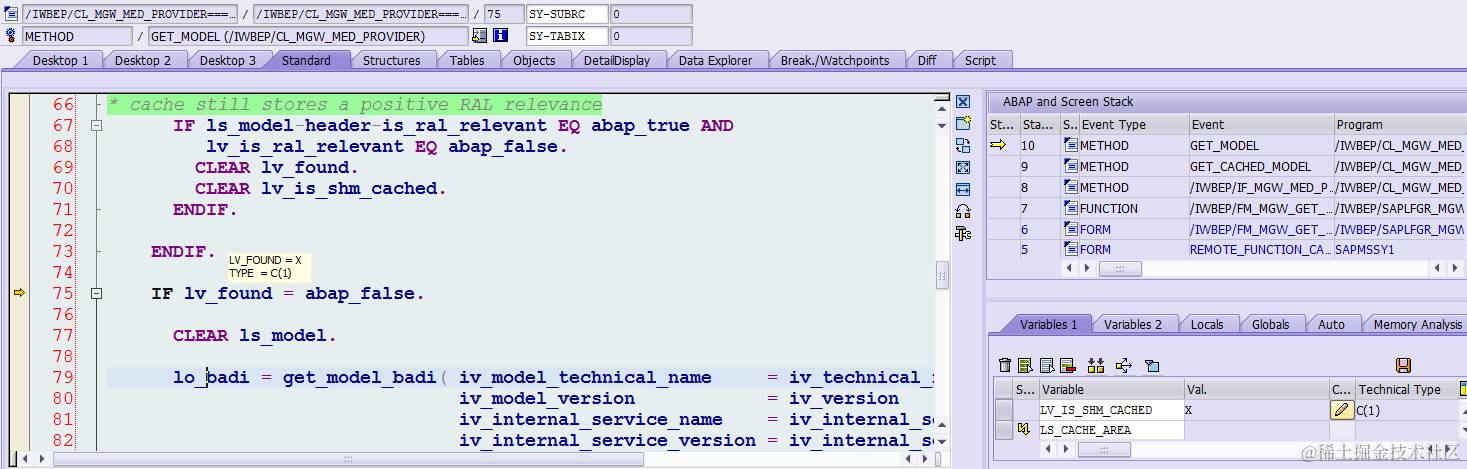1467x469 pixels.
Task: Click the double-arrow sort icon in the variables toolbar
Action: [1096, 366]
